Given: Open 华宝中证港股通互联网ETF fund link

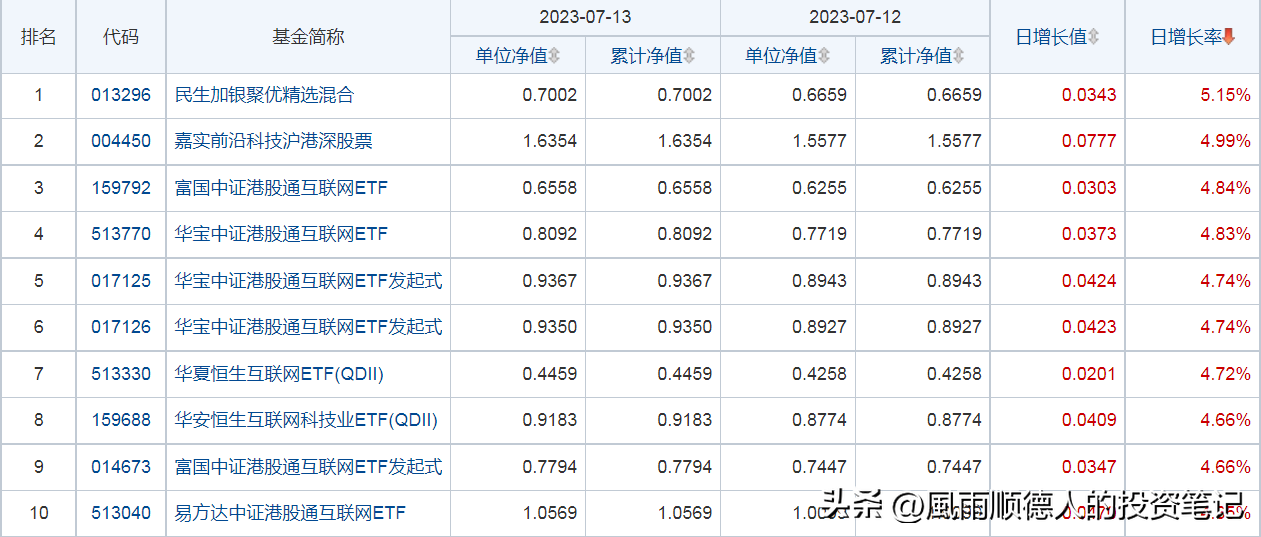Looking at the screenshot, I should click(x=281, y=234).
